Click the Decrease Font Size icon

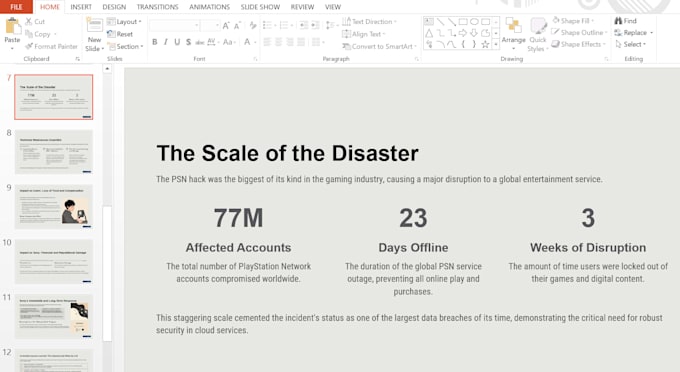pos(237,26)
